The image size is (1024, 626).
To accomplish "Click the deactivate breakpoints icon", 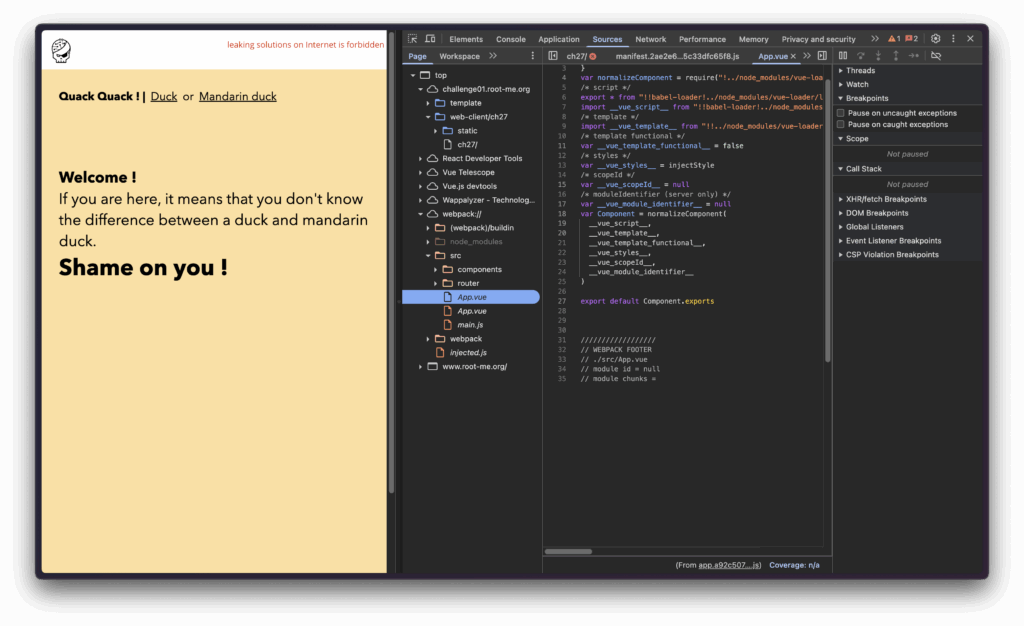I will click(x=936, y=56).
